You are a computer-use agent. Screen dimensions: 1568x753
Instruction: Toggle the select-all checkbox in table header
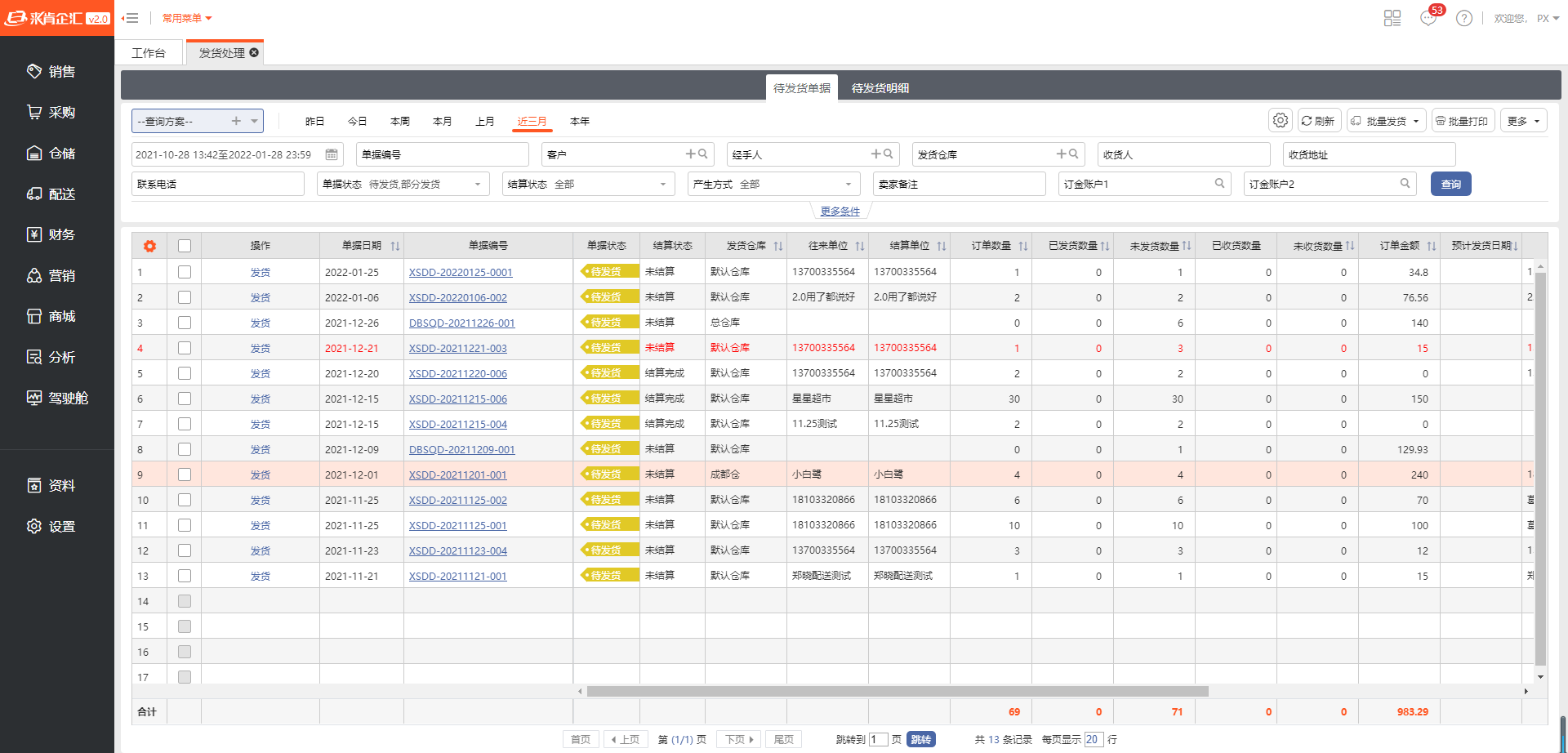[x=185, y=246]
